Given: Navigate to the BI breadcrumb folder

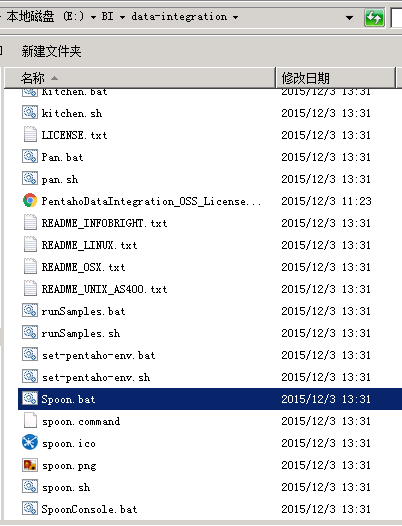Looking at the screenshot, I should [x=107, y=16].
